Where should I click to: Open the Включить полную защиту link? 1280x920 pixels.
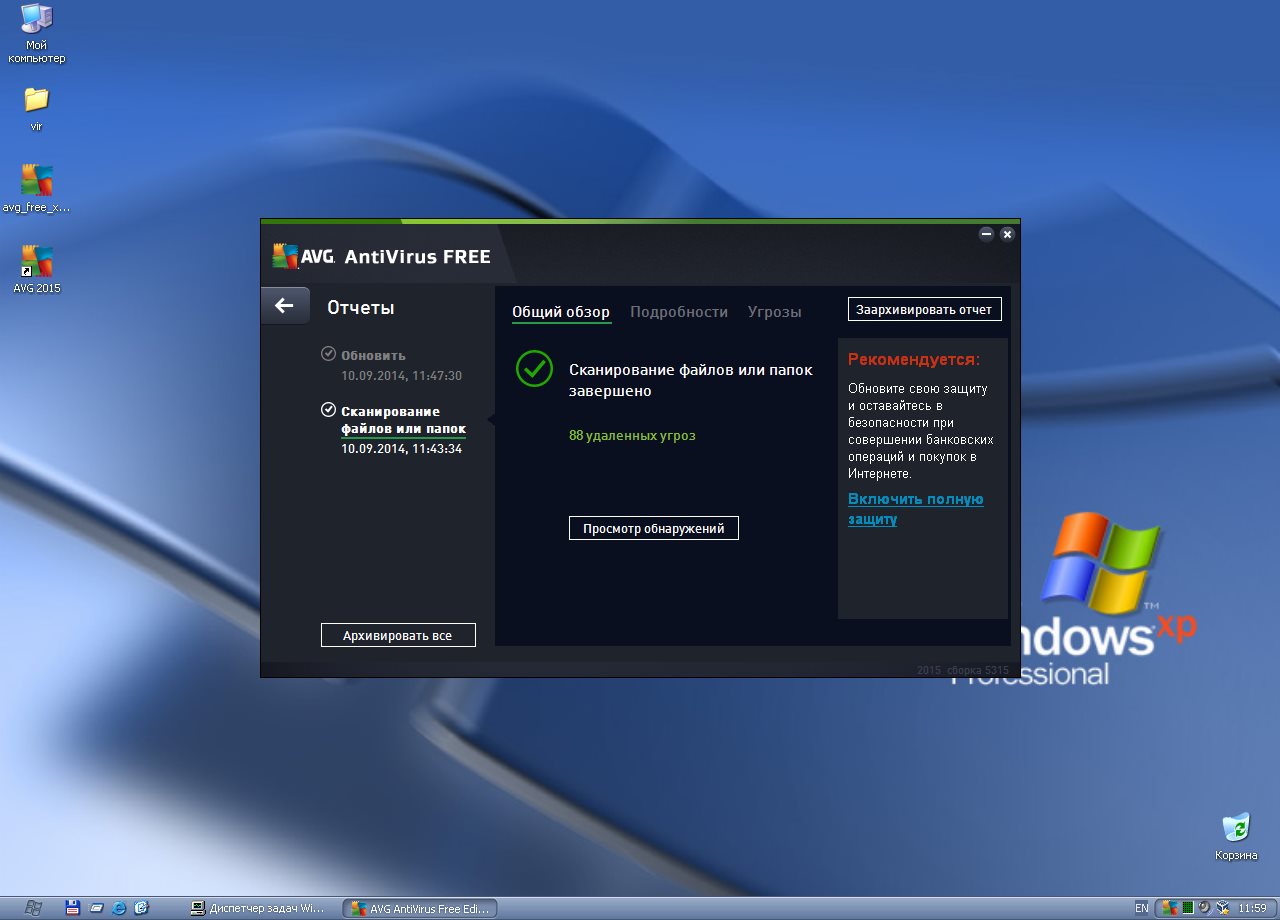pyautogui.click(x=916, y=509)
